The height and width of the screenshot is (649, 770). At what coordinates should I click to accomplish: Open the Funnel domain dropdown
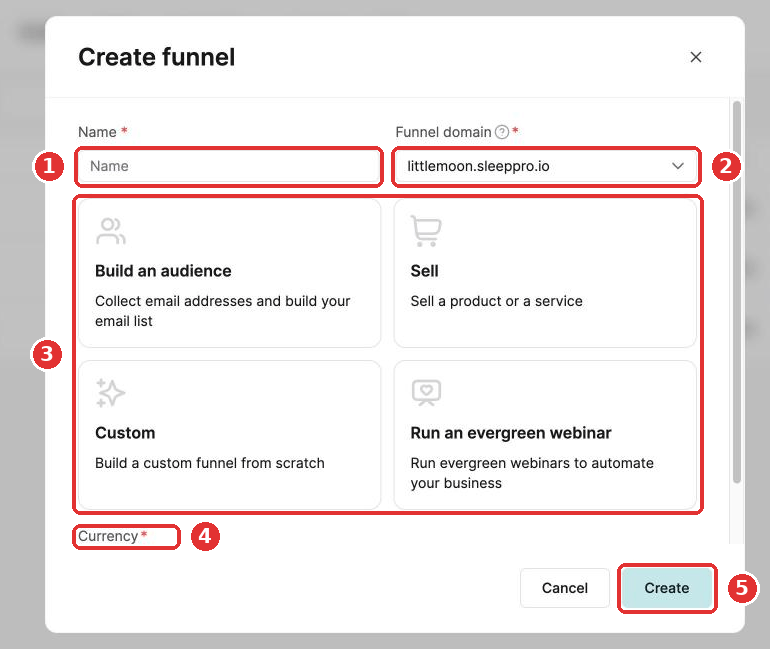(x=546, y=166)
